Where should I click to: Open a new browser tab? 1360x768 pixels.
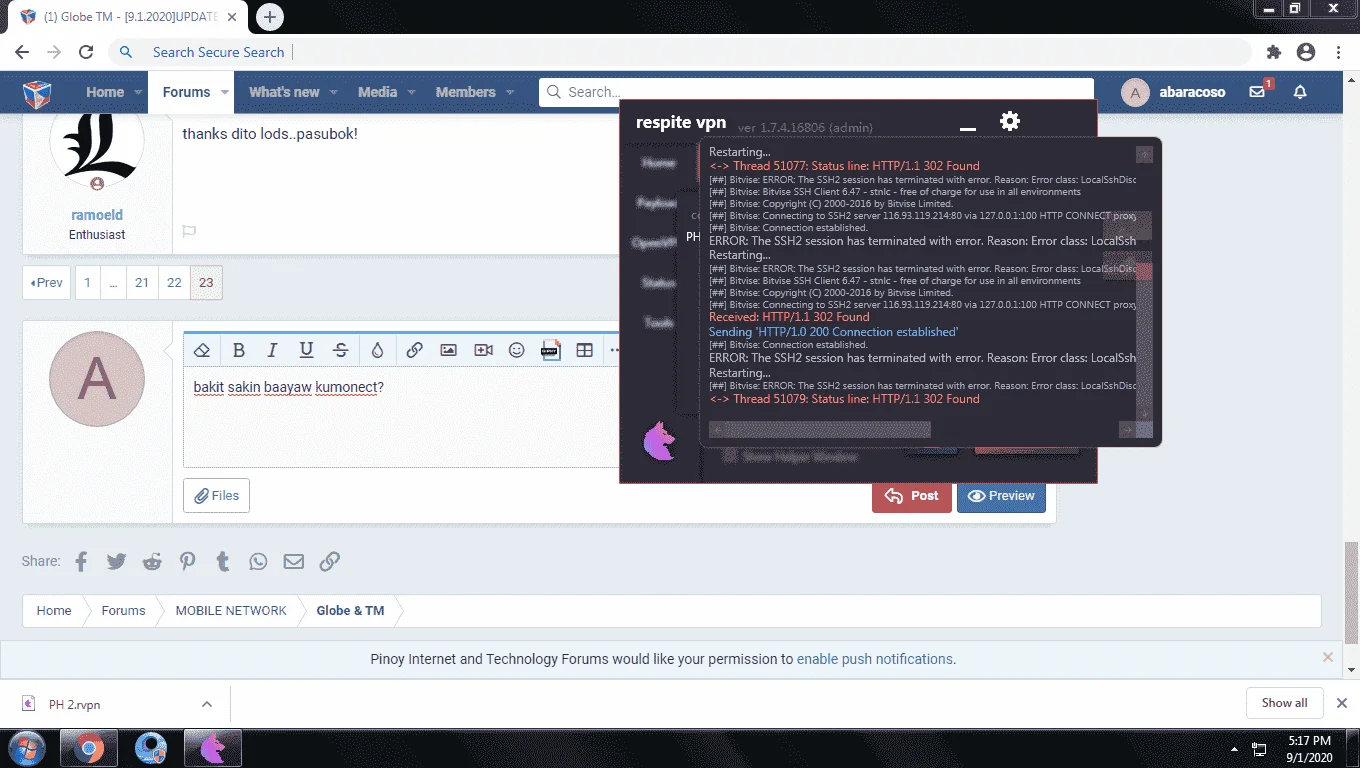point(270,17)
